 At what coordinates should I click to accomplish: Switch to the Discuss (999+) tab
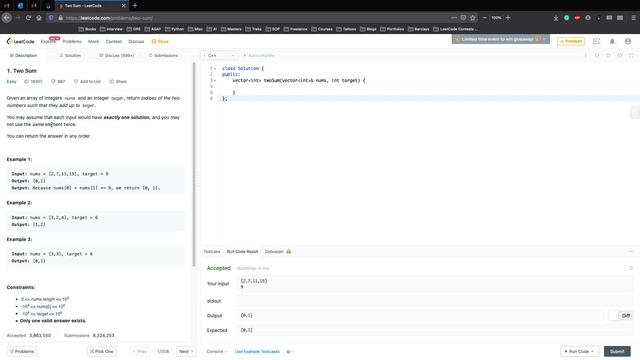pos(116,56)
